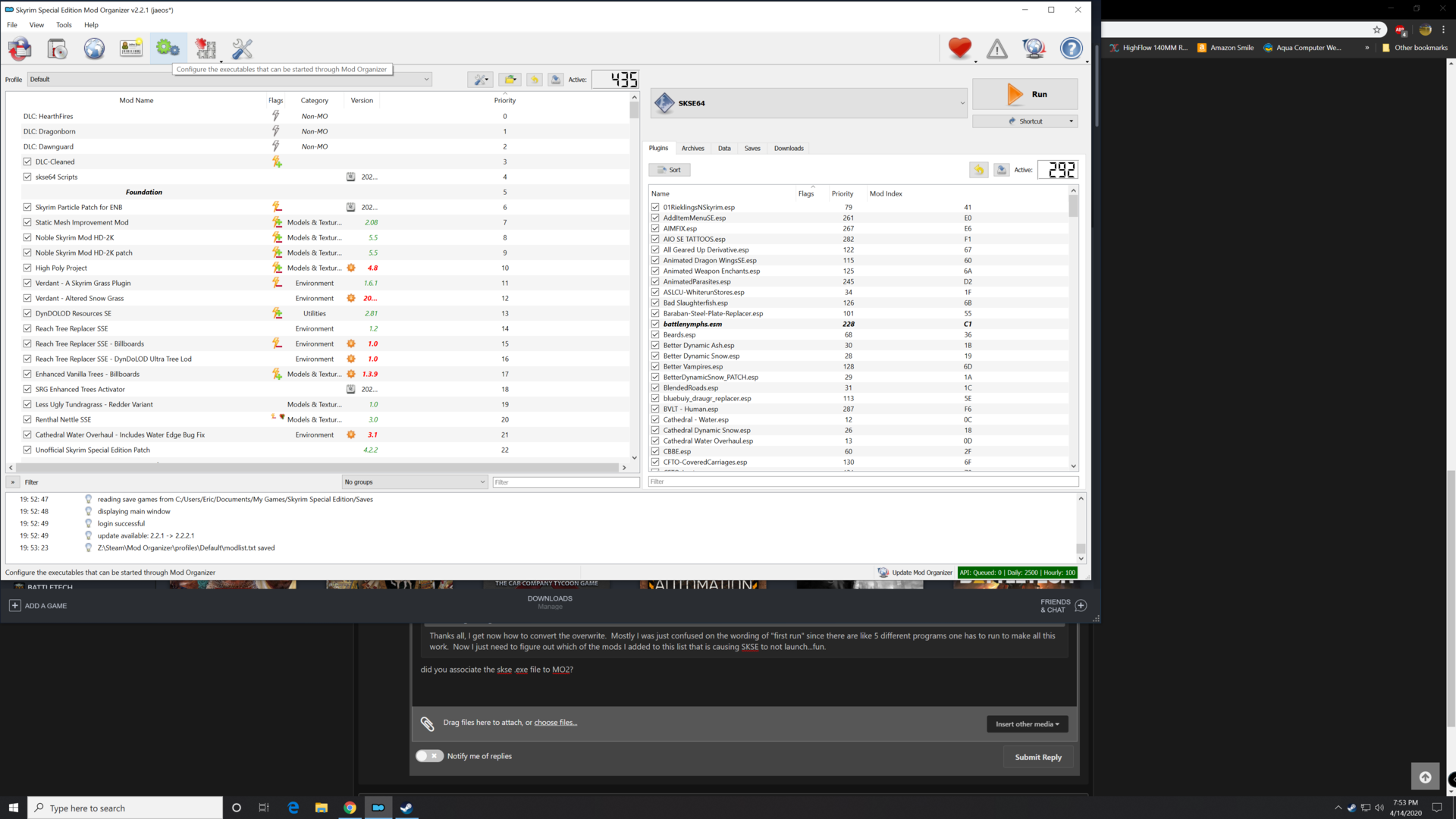Open File Explorer from the taskbar
Viewport: 1456px width, 819px height.
(322, 808)
